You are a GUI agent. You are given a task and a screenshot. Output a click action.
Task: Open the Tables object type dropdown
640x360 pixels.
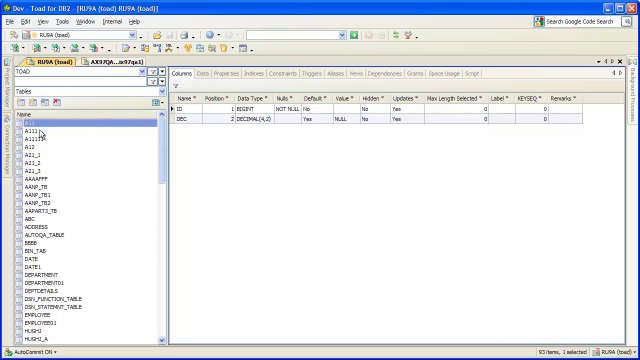click(162, 91)
